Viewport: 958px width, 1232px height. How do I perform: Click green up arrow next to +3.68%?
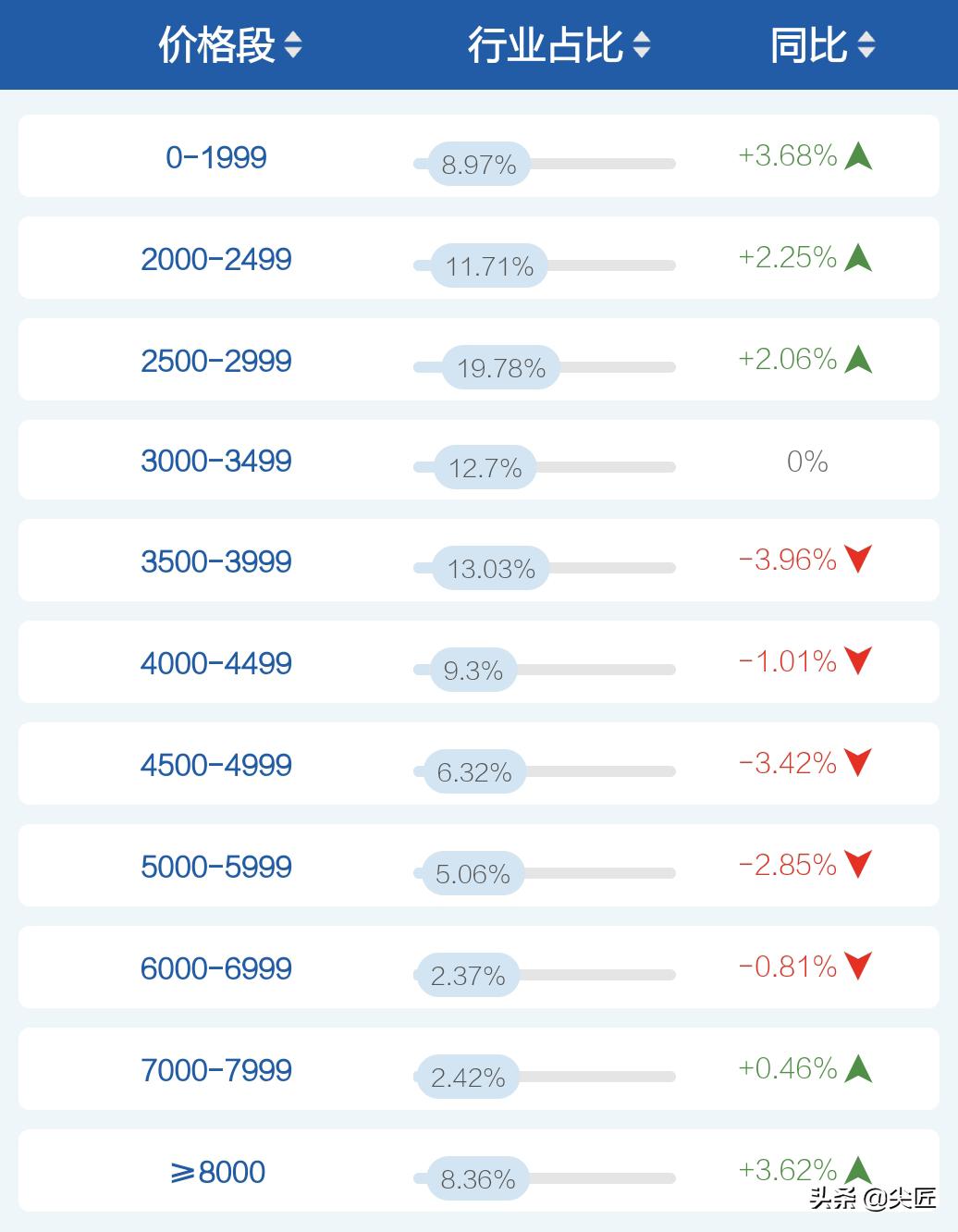[858, 156]
